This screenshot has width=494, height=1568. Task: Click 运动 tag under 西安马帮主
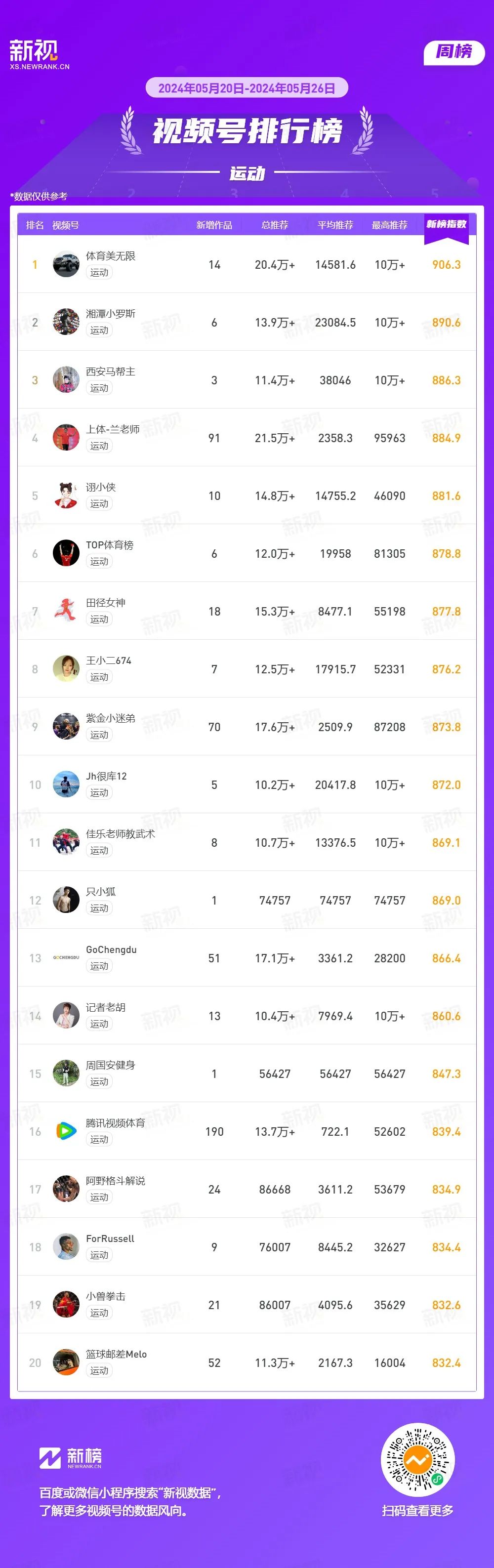99,388
